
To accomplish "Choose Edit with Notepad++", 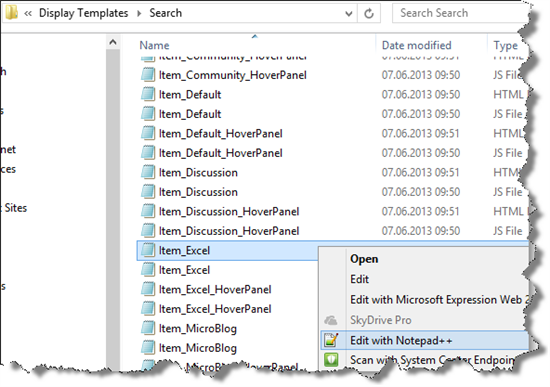I will [x=401, y=340].
